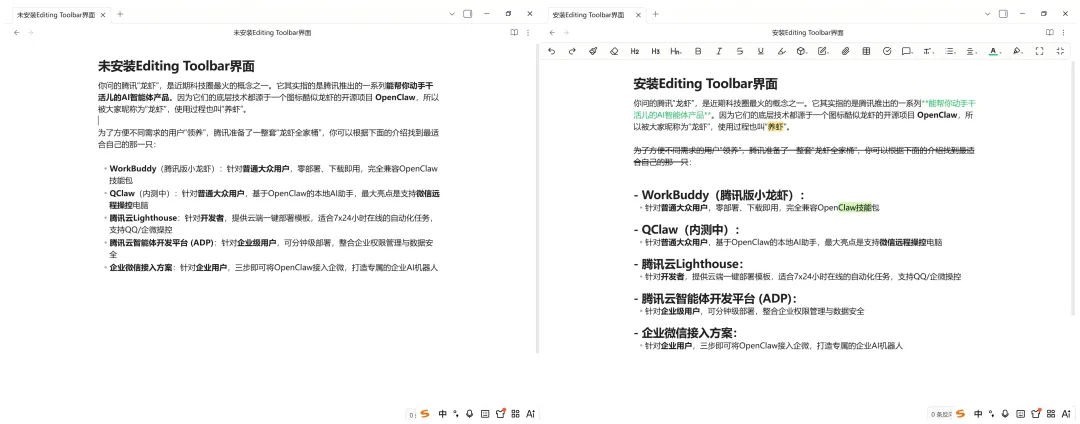Open the speech bubble callout dropdown
Image resolution: width=1080 pixels, height=424 pixels.
tap(907, 51)
